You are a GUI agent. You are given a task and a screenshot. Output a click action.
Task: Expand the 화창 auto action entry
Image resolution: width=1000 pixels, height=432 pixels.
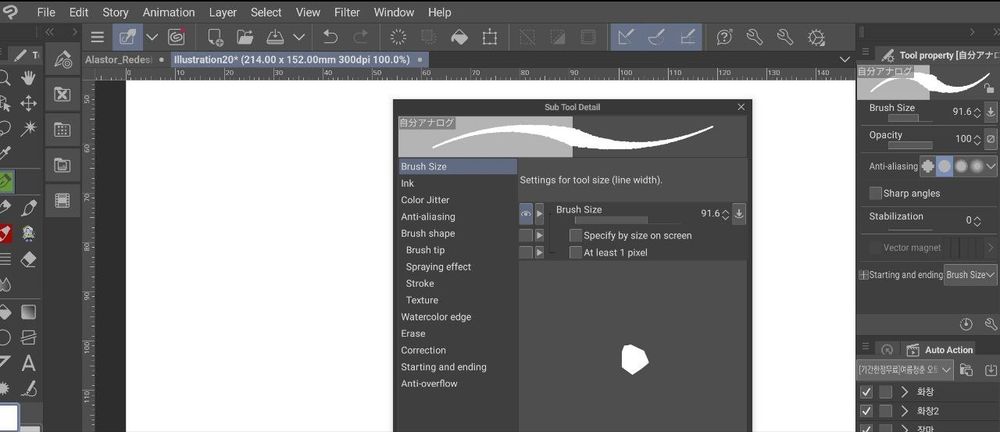click(904, 392)
